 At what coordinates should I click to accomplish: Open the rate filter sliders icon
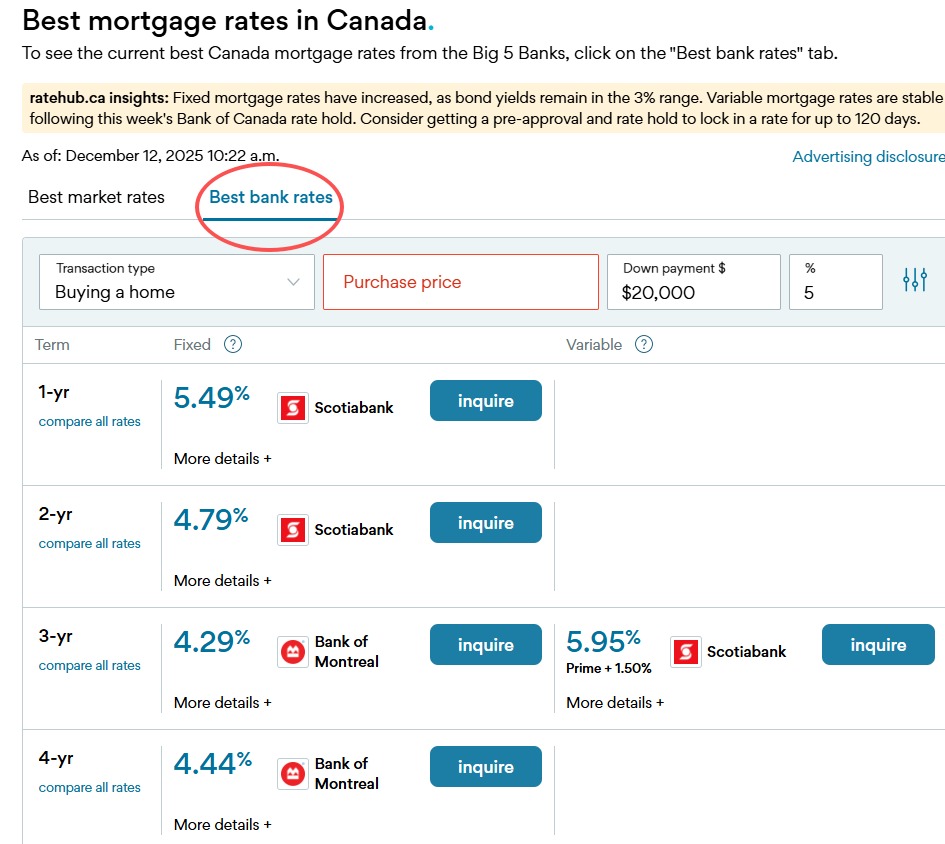914,280
